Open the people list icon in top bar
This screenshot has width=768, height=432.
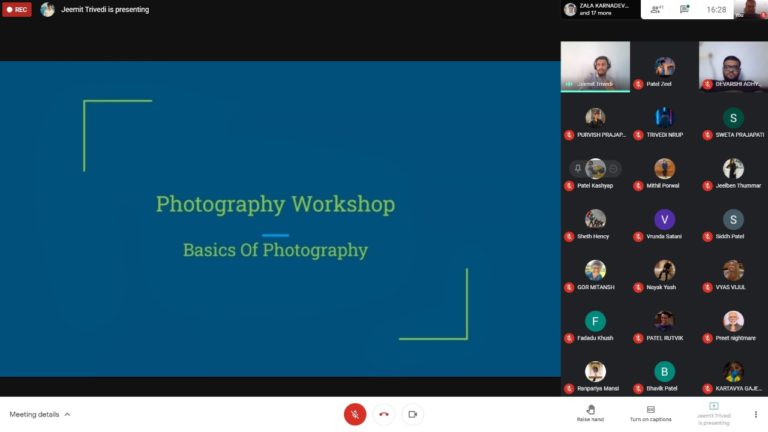[657, 9]
